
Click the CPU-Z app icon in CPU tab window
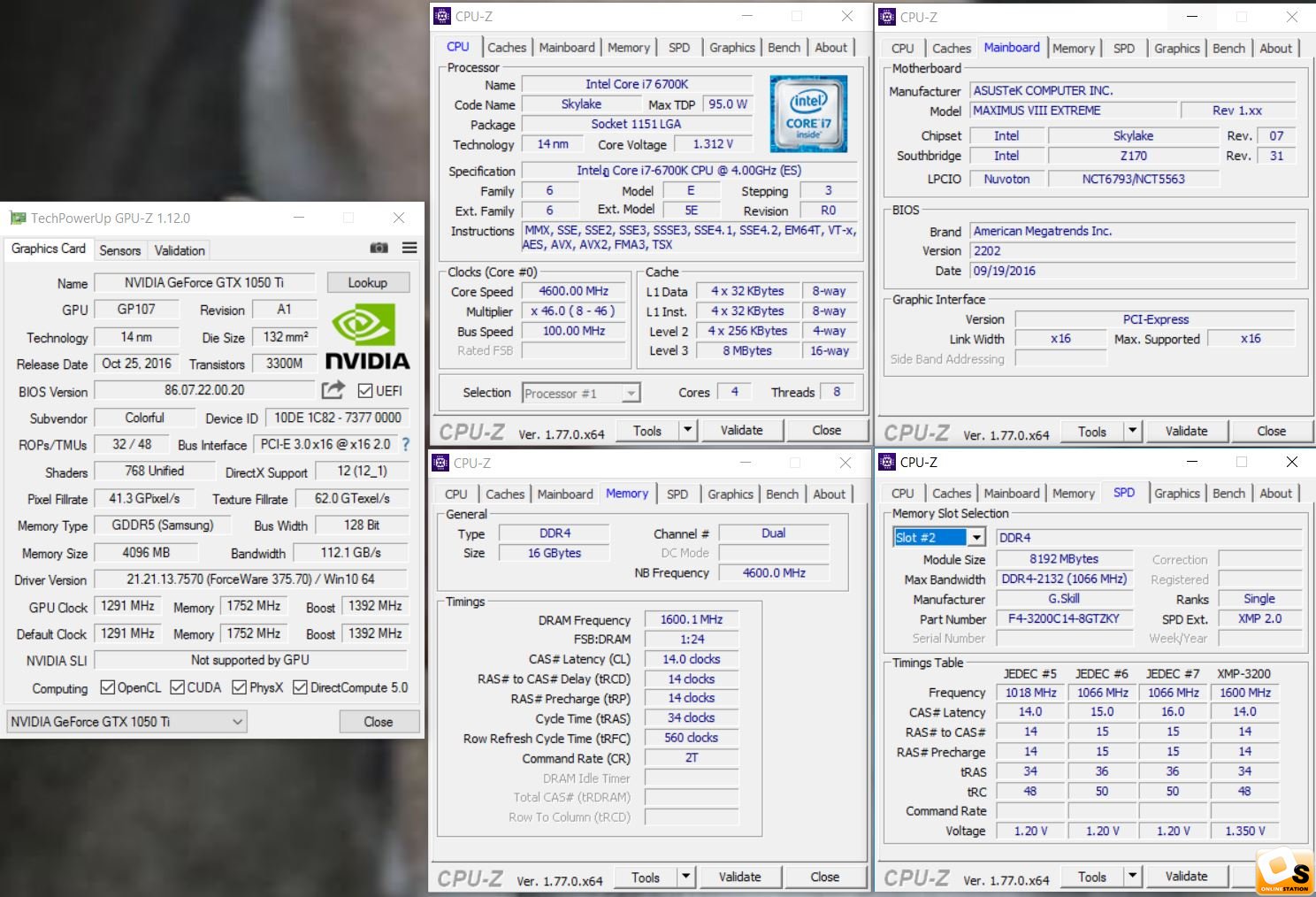(442, 16)
